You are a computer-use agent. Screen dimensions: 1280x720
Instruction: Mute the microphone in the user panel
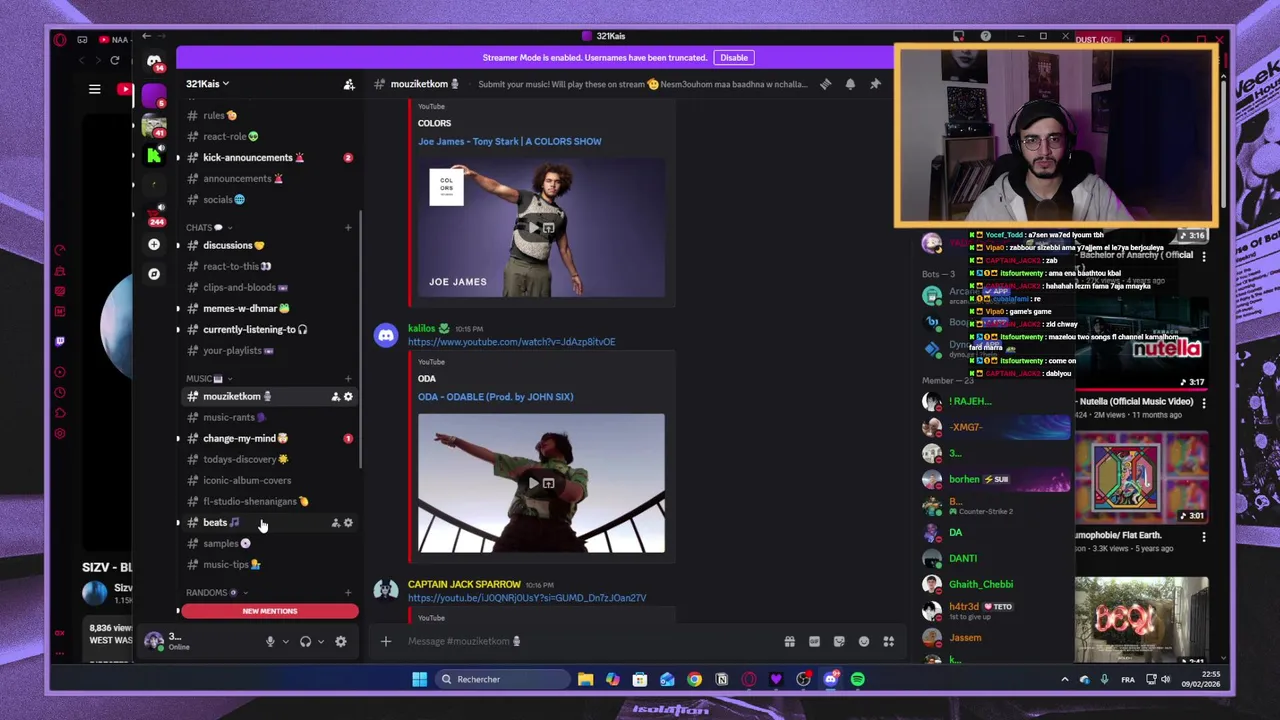pyautogui.click(x=270, y=642)
